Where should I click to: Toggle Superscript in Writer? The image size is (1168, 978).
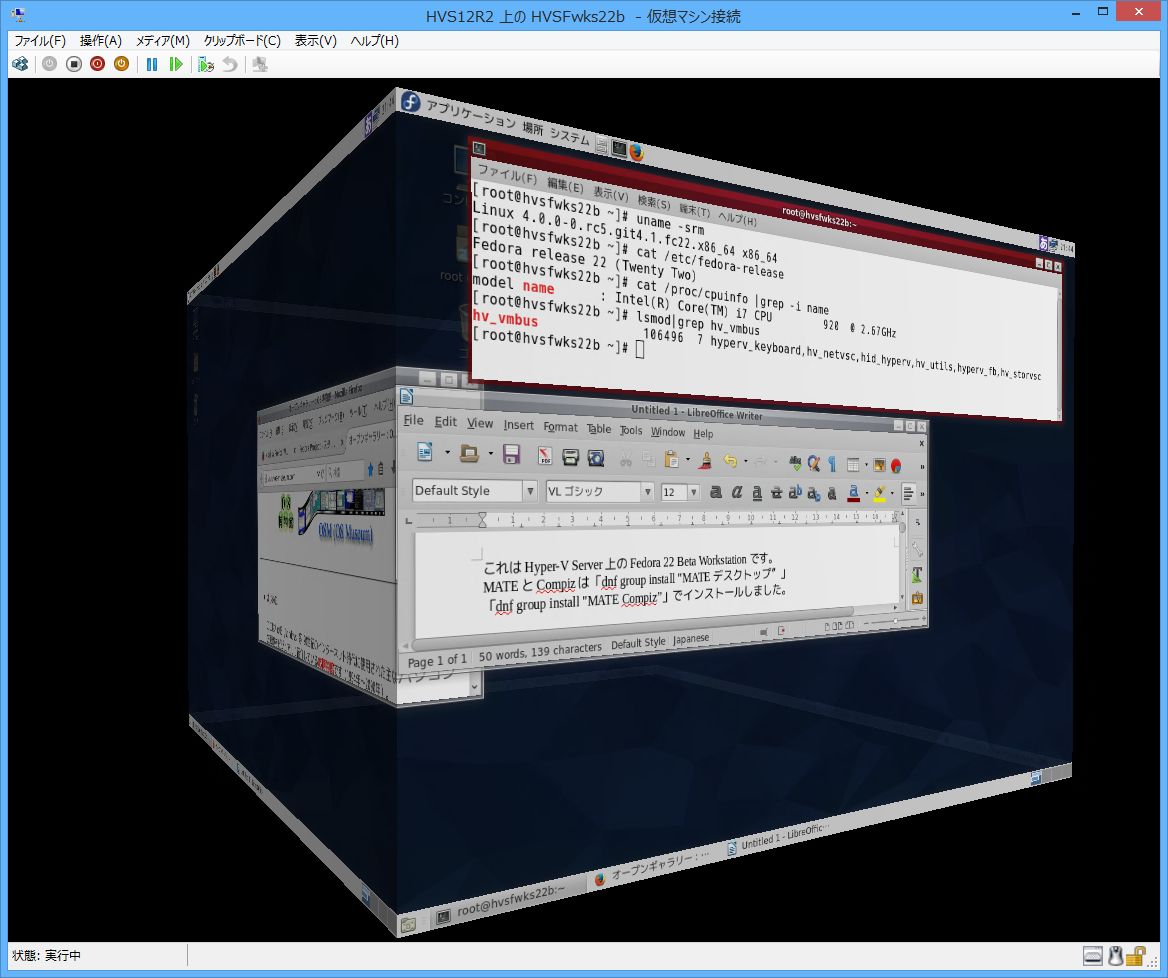tap(795, 492)
